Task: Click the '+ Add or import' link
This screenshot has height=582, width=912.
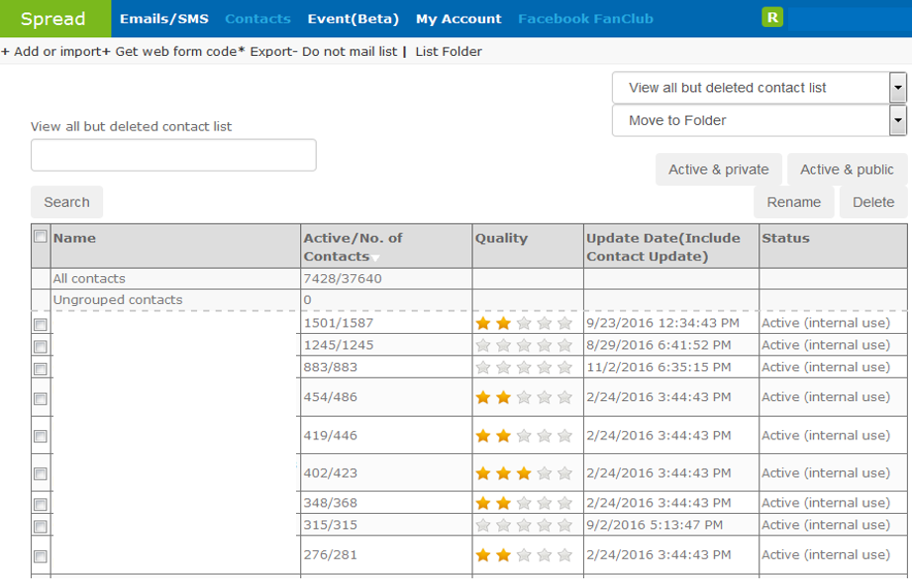Action: click(x=52, y=52)
